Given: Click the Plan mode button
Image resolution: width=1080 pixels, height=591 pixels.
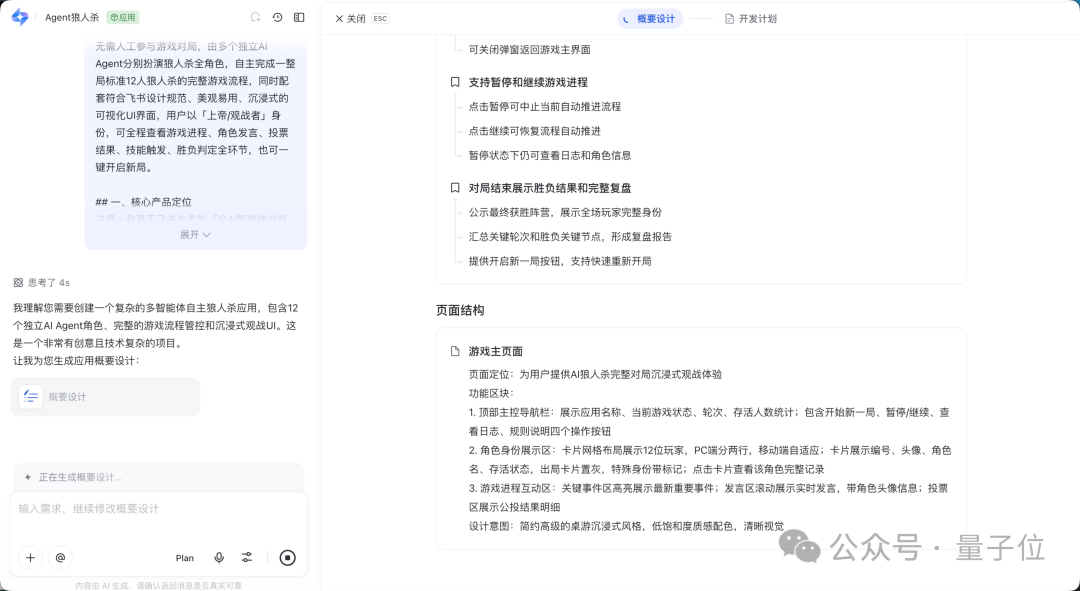Looking at the screenshot, I should click(185, 558).
